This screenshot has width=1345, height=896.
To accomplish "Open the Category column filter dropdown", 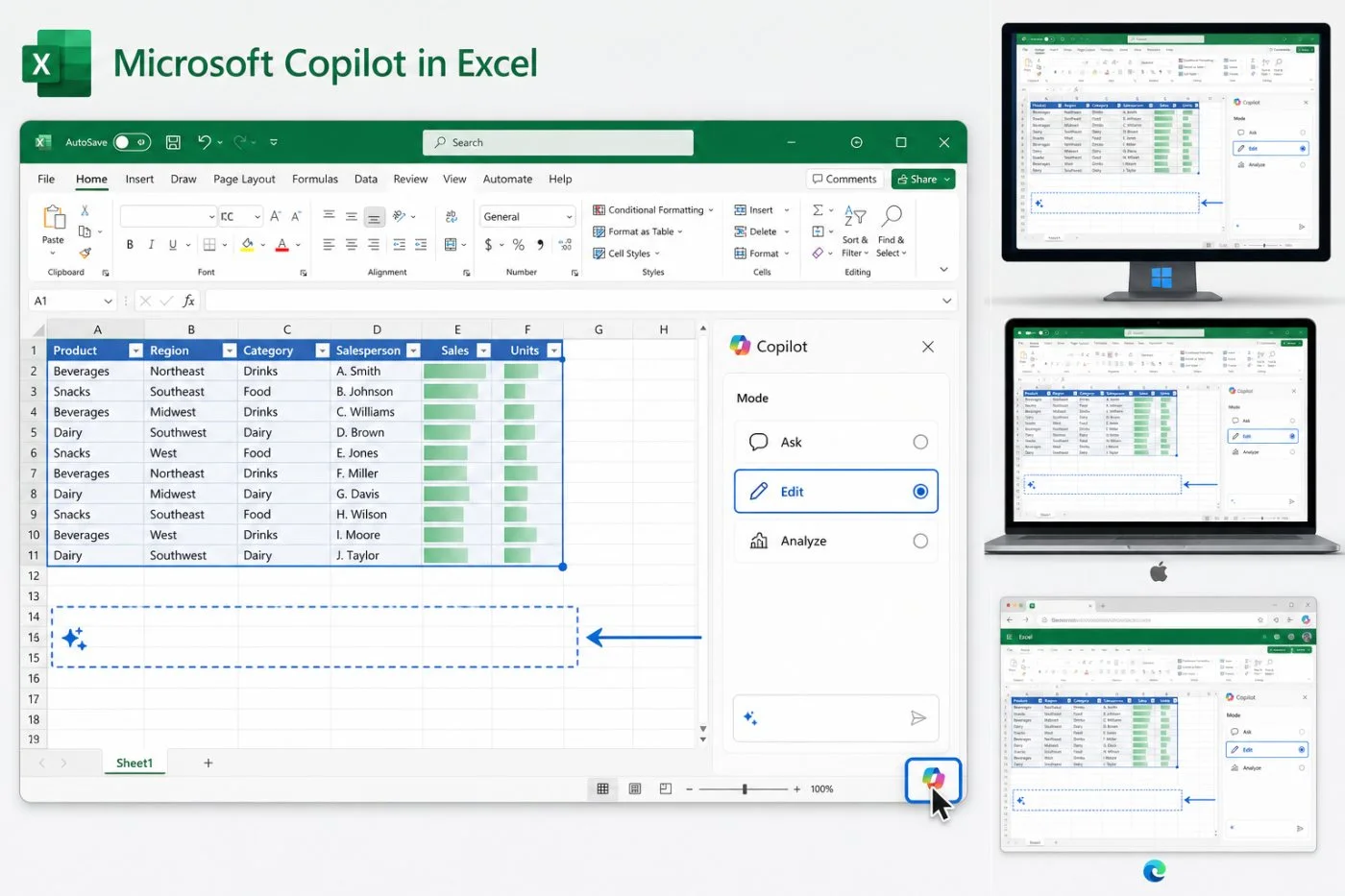I will click(323, 351).
